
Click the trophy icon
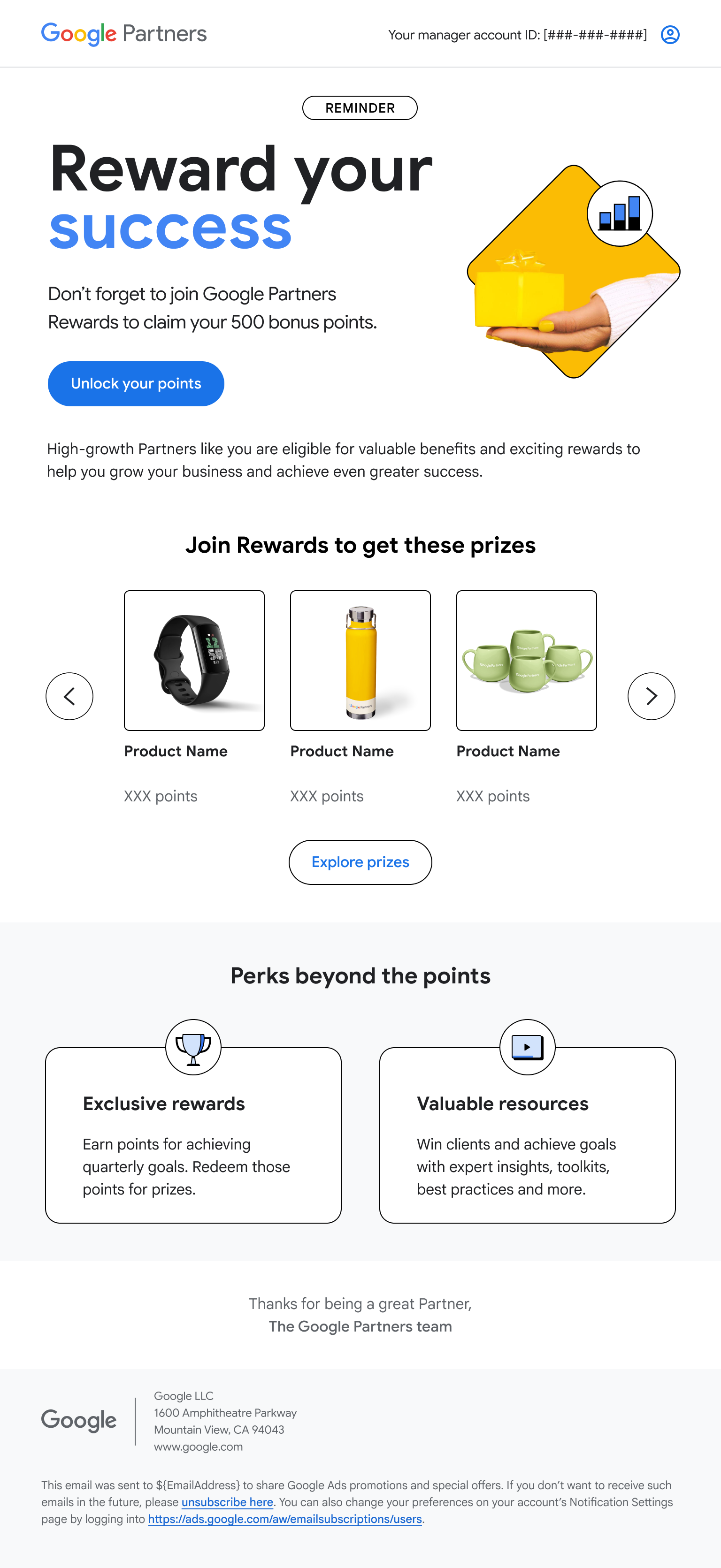pyautogui.click(x=193, y=1047)
